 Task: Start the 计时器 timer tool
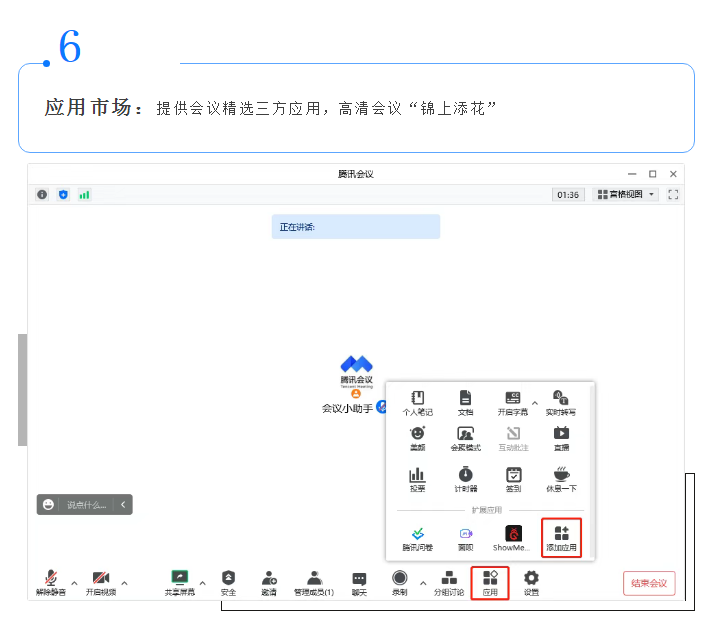click(465, 479)
